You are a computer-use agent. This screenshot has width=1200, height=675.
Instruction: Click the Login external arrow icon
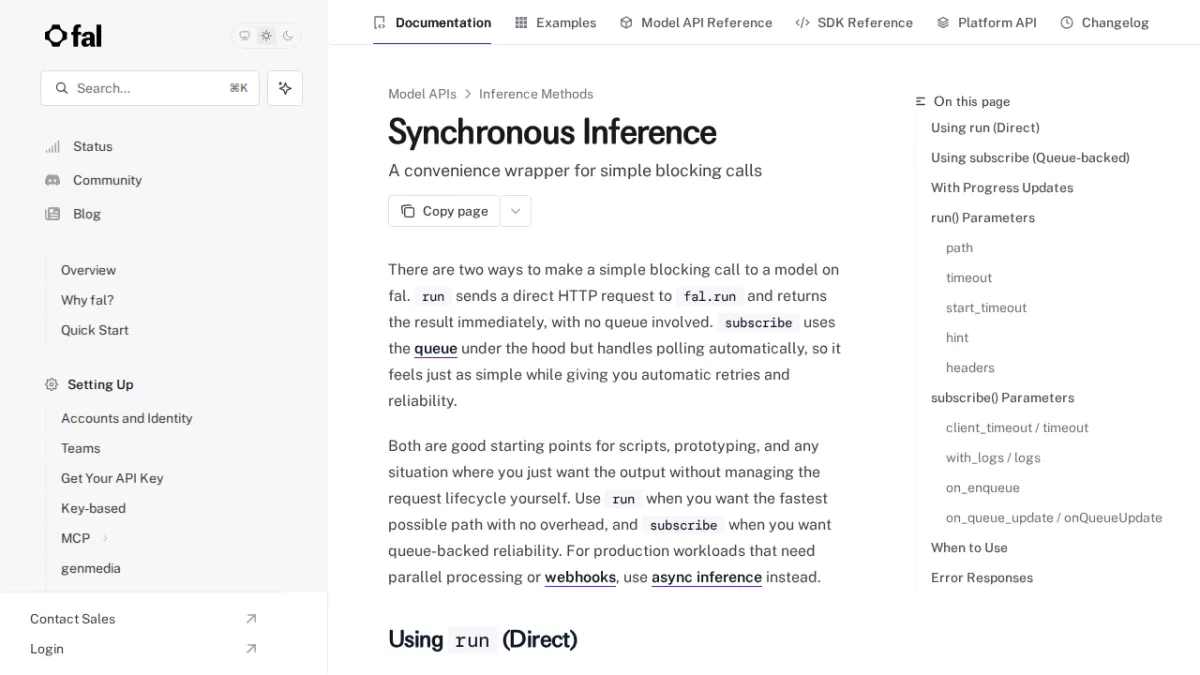251,649
